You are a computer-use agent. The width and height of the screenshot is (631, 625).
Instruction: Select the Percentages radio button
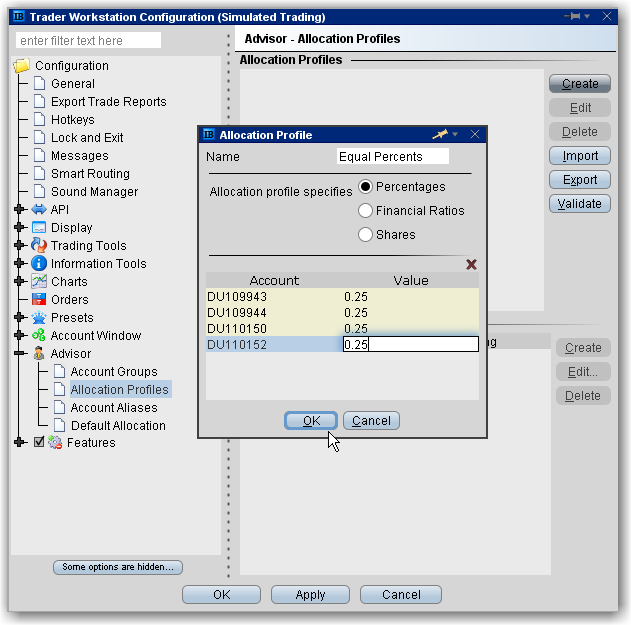(366, 187)
